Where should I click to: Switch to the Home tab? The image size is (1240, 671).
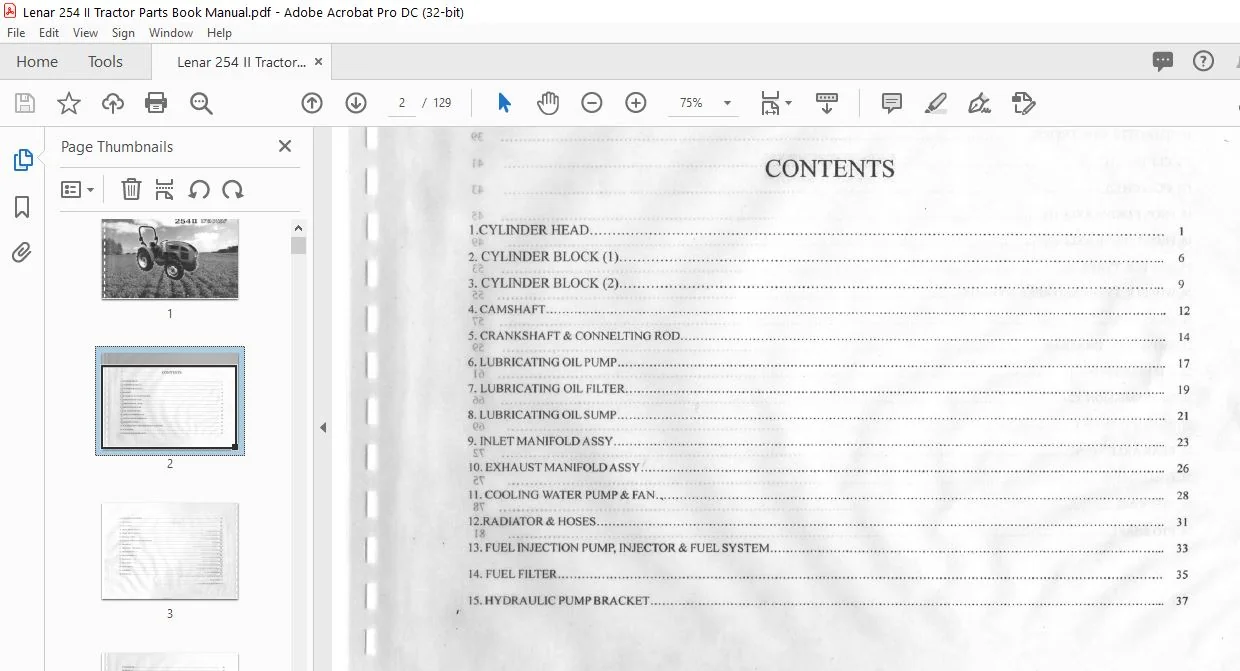coord(37,62)
